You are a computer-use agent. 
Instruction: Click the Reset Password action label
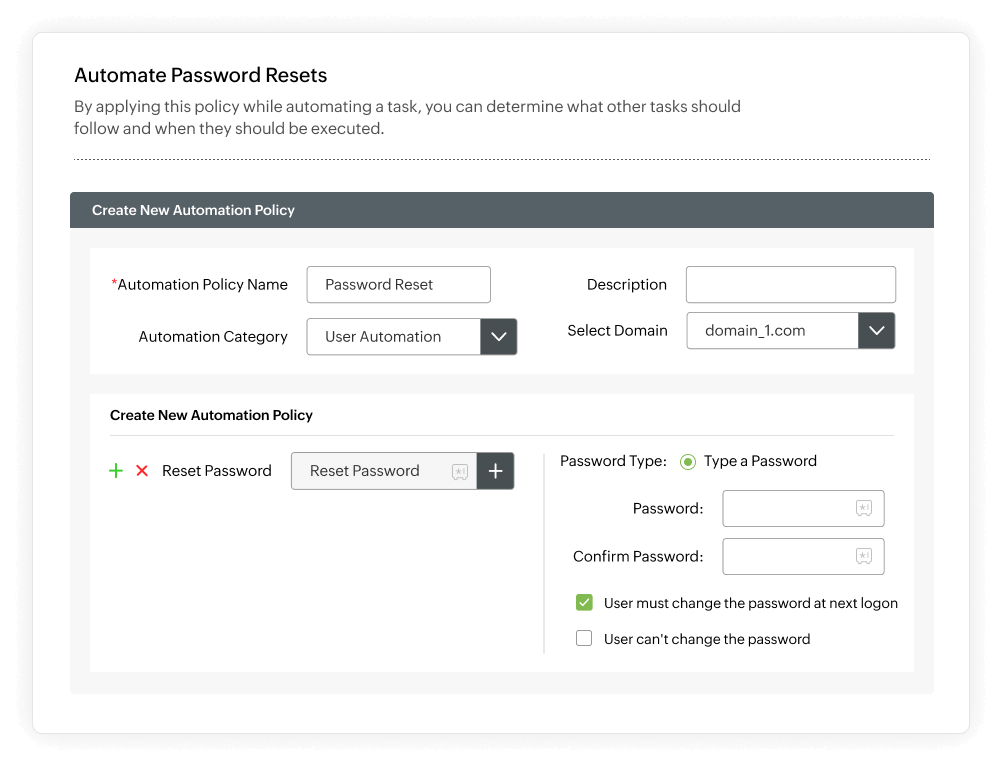[x=216, y=470]
